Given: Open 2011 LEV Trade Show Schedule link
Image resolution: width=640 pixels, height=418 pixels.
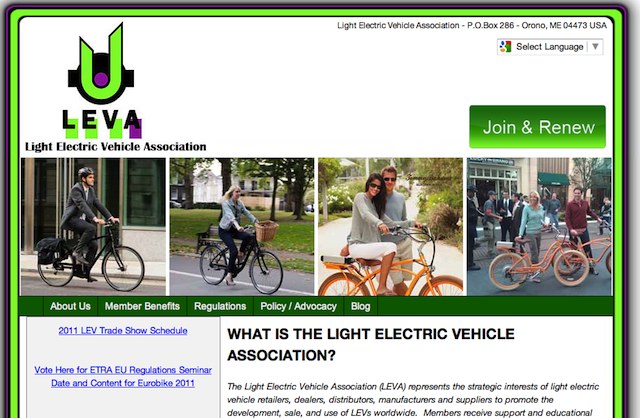Looking at the screenshot, I should pyautogui.click(x=123, y=331).
